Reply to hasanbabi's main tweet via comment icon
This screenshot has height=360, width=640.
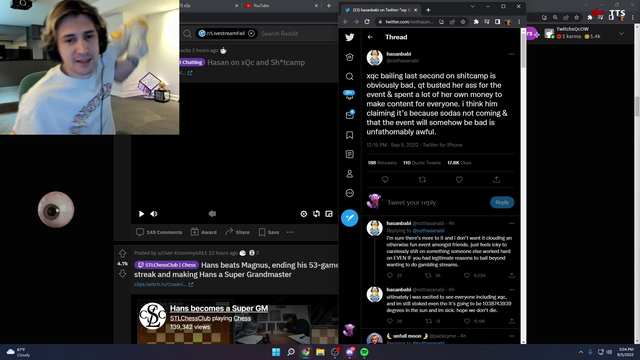click(385, 180)
